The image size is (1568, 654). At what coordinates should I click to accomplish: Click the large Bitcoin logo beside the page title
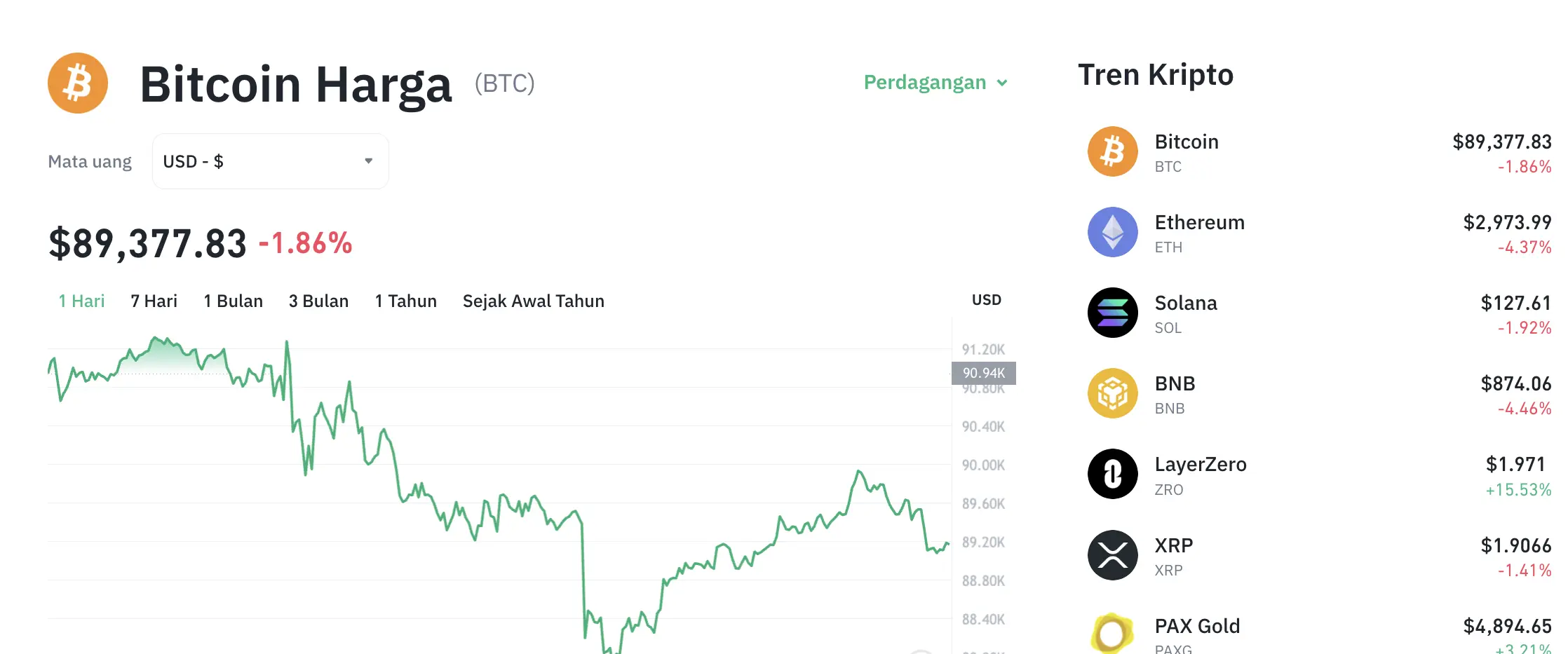[78, 82]
